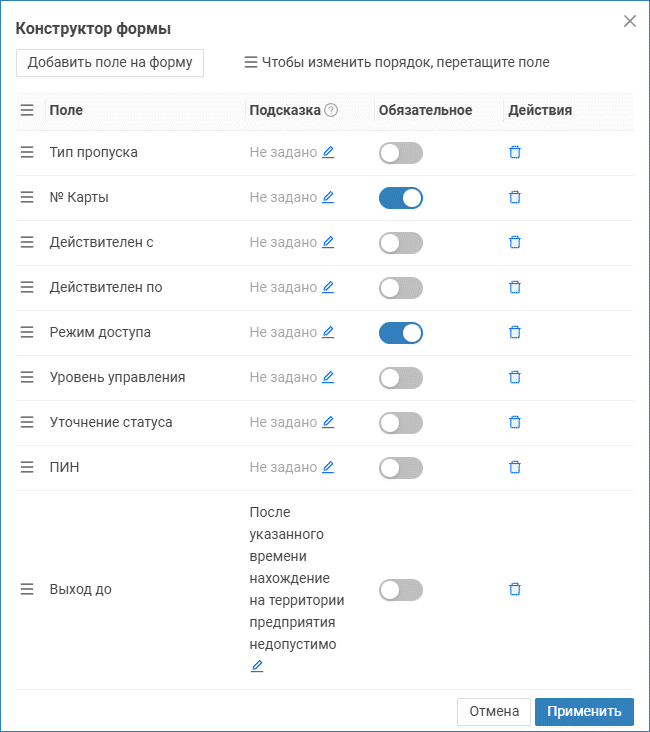Image resolution: width=650 pixels, height=732 pixels.
Task: Click trash icon for Действителен с
Action: [x=515, y=242]
